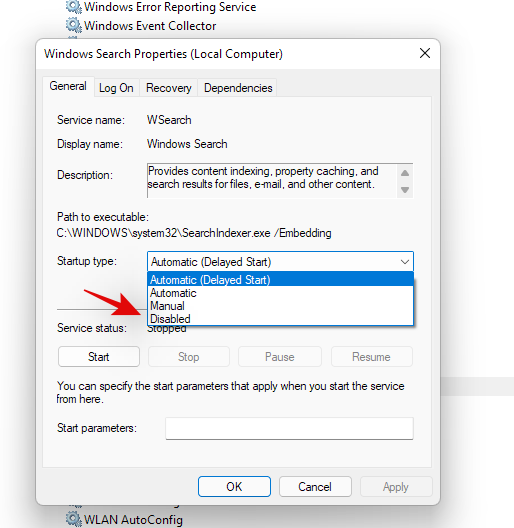Open the Log On tab
The image size is (514, 528).
[116, 88]
